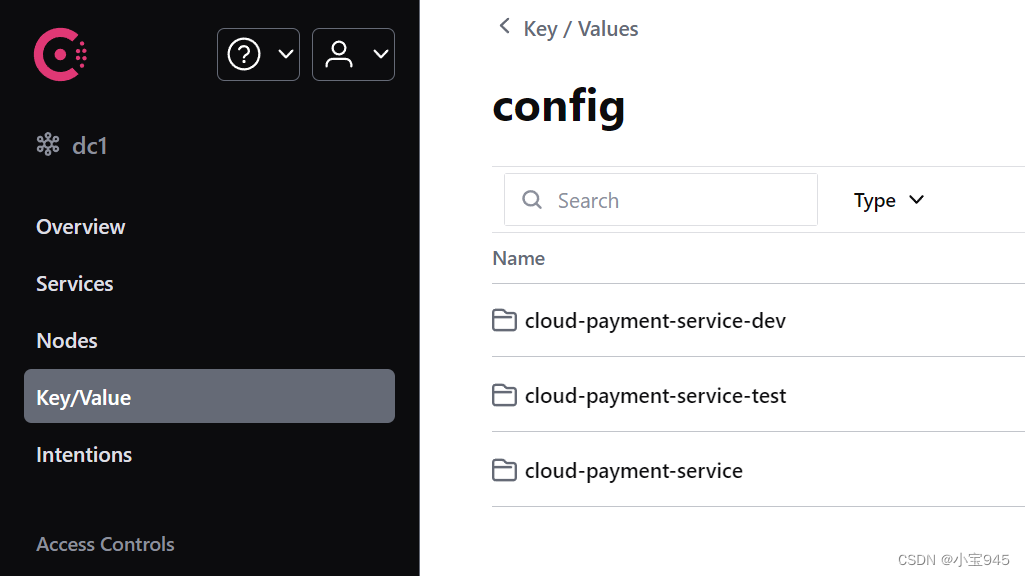The height and width of the screenshot is (576, 1025).
Task: Open Access Controls
Action: [105, 544]
